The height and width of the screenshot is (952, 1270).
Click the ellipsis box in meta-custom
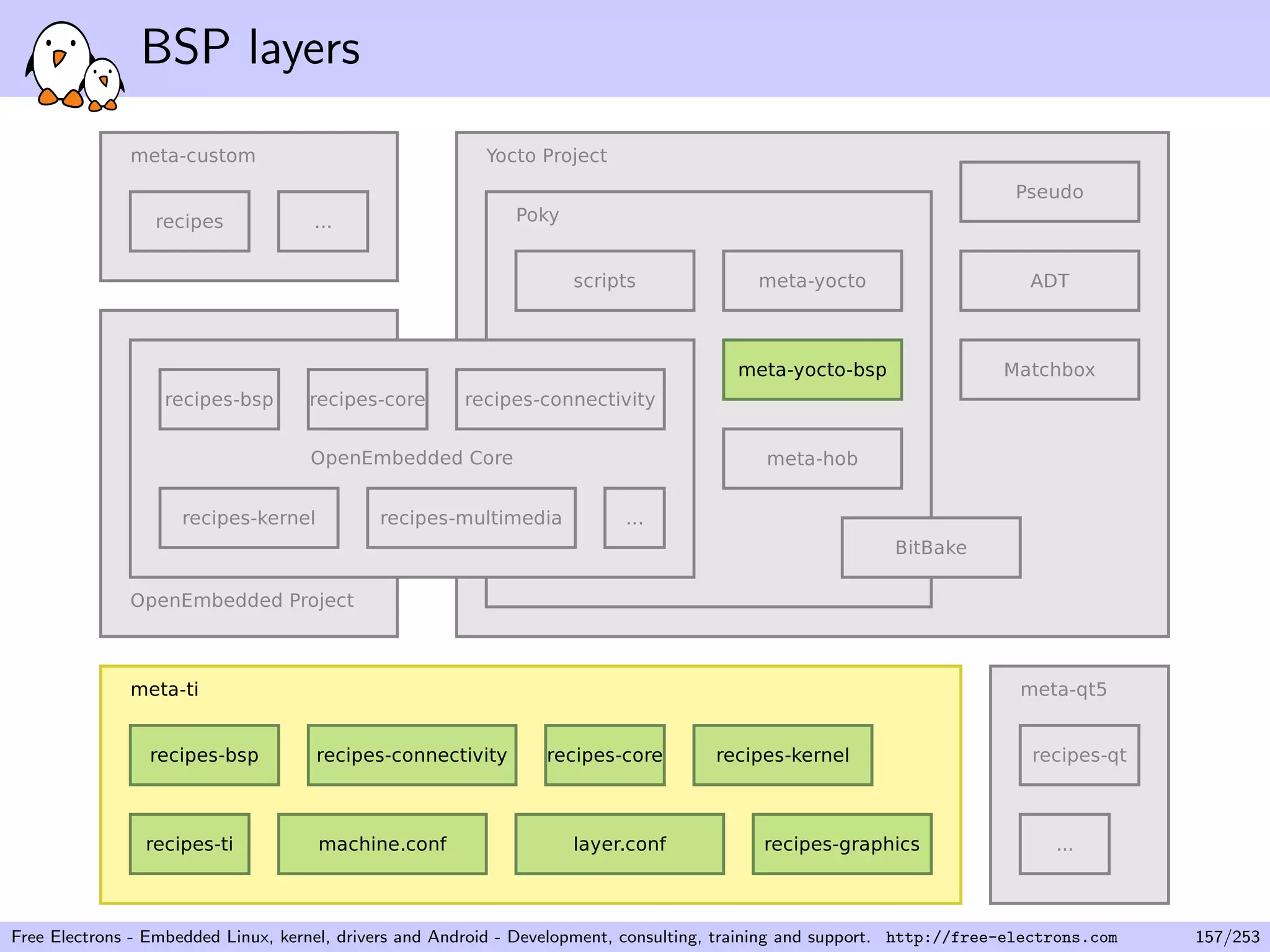[x=322, y=222]
